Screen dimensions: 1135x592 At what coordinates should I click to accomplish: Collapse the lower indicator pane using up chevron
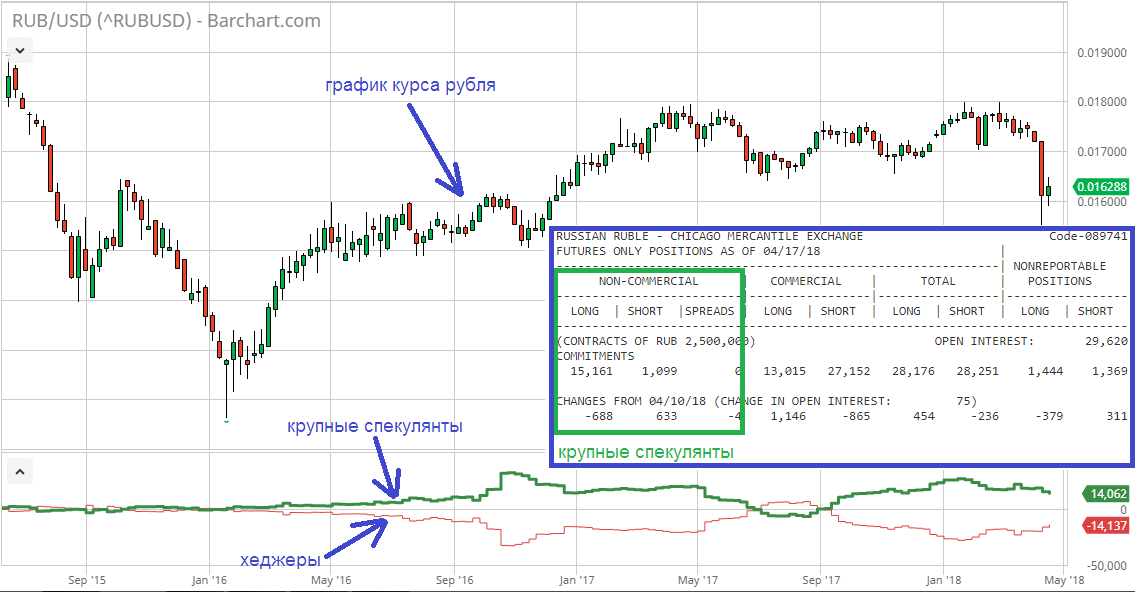[x=20, y=472]
